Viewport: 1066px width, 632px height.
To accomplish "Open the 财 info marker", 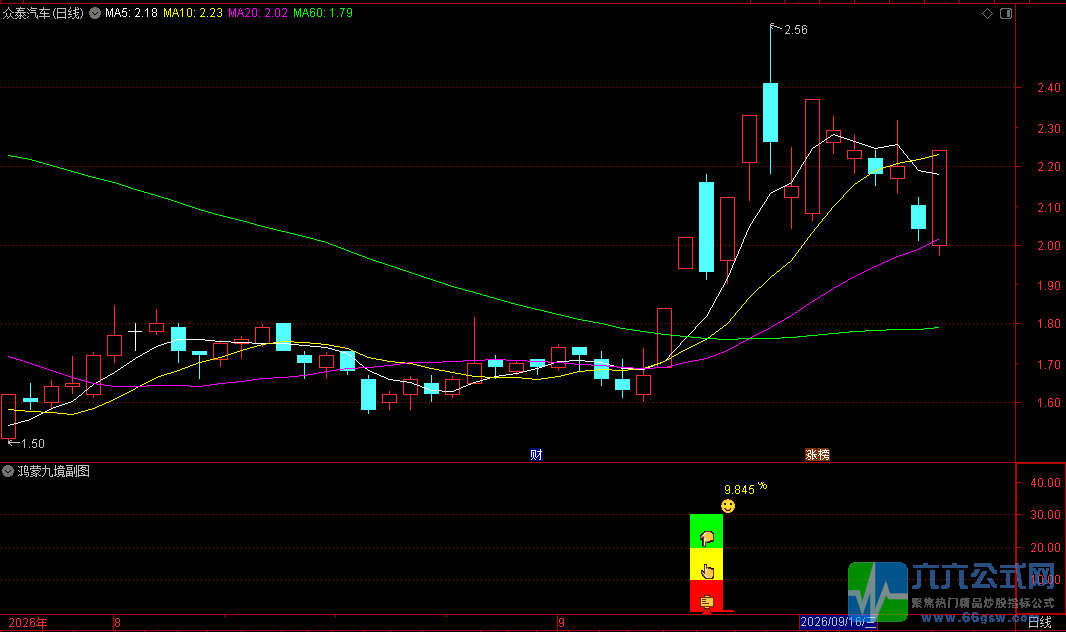I will point(536,455).
